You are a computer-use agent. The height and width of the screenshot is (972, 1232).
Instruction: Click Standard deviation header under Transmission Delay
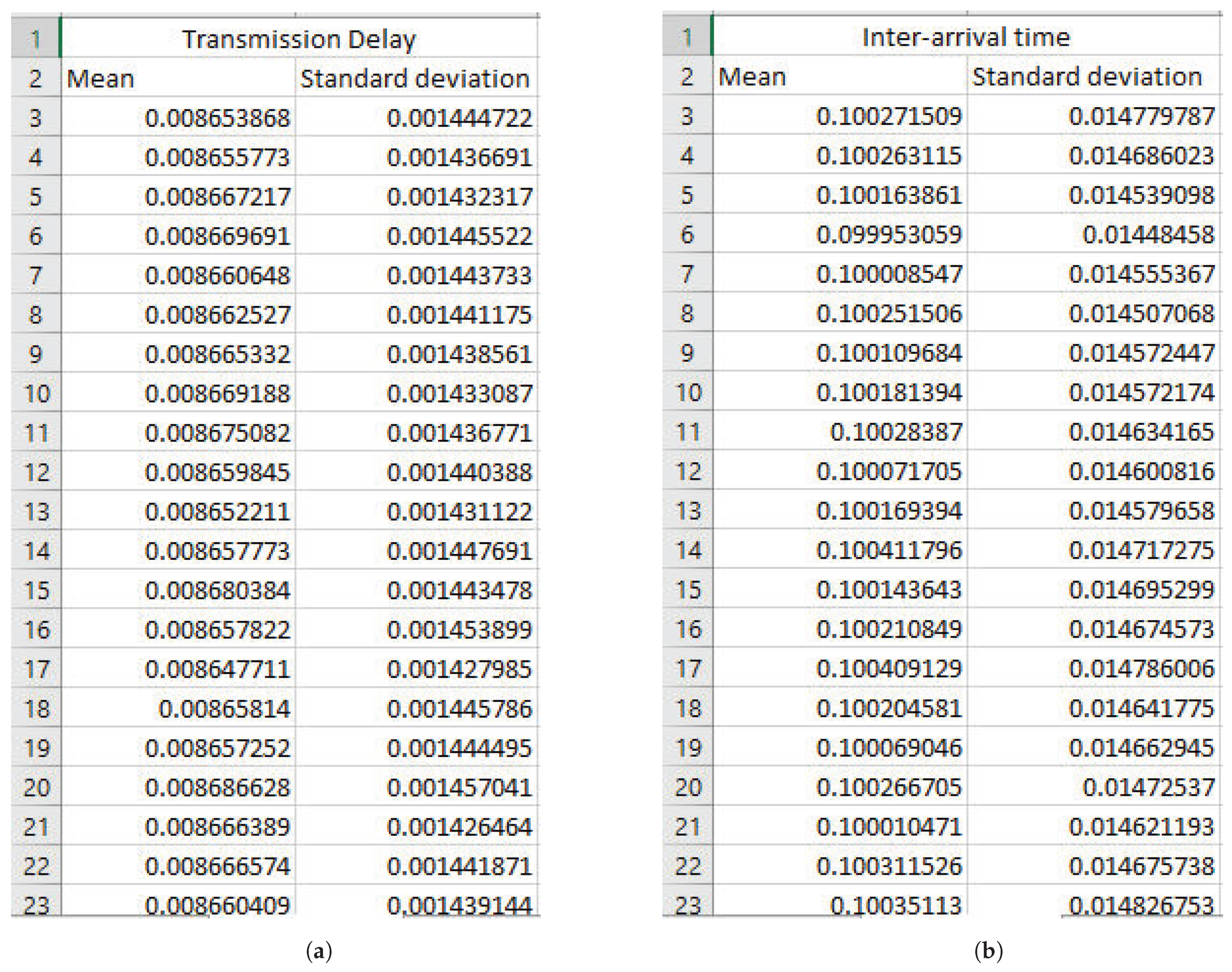click(x=415, y=79)
